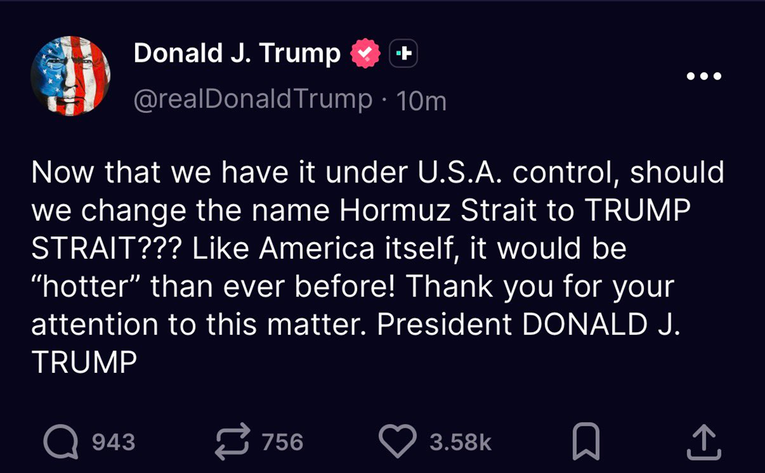Click the red verified checkmark badge
The image size is (765, 473).
(x=365, y=53)
